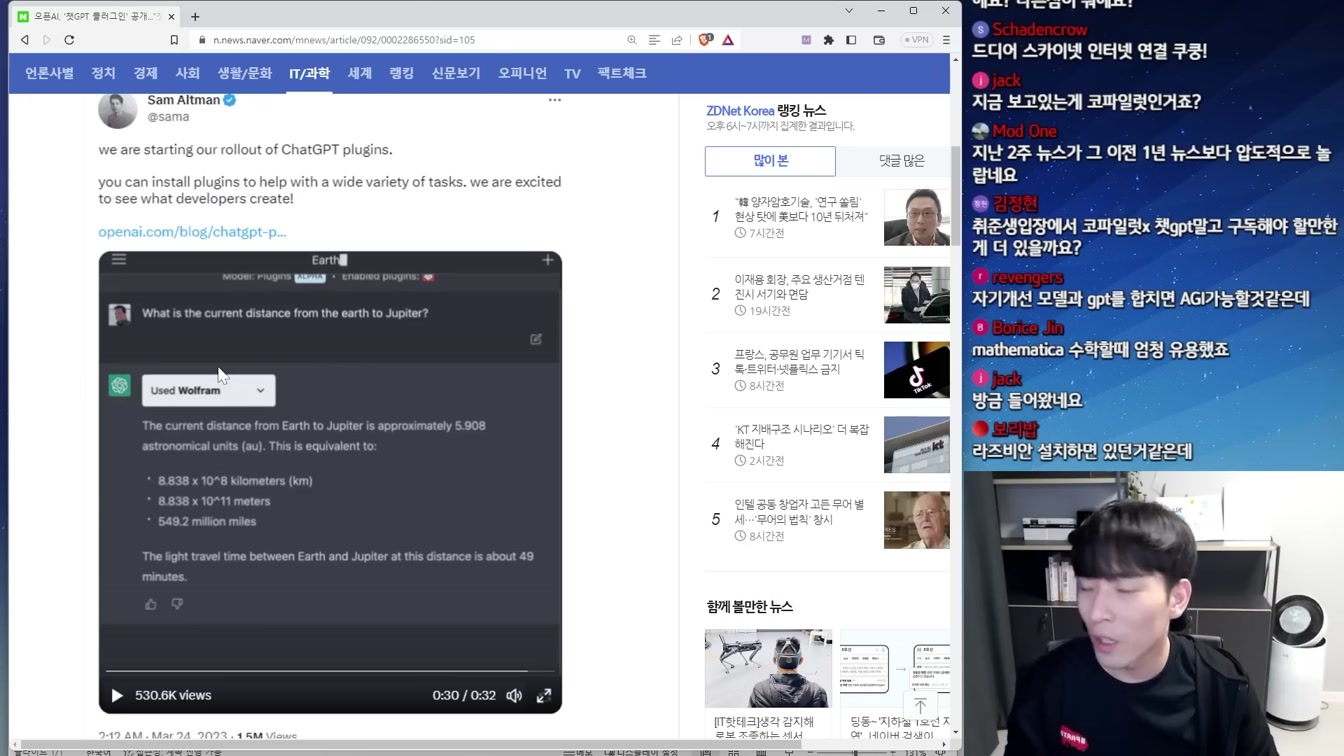The image size is (1344, 756).
Task: Open the 신문보기 section
Action: click(456, 73)
